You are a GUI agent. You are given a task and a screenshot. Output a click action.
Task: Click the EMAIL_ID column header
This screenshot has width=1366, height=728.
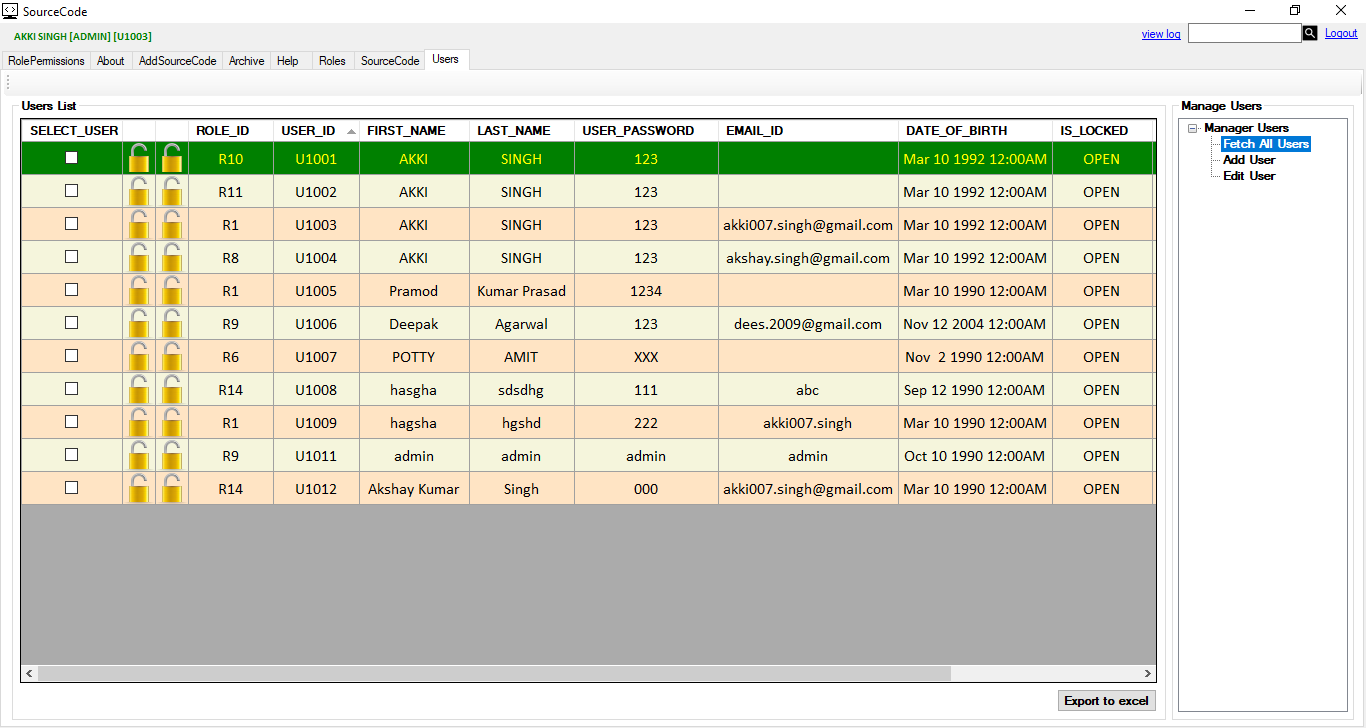[808, 131]
